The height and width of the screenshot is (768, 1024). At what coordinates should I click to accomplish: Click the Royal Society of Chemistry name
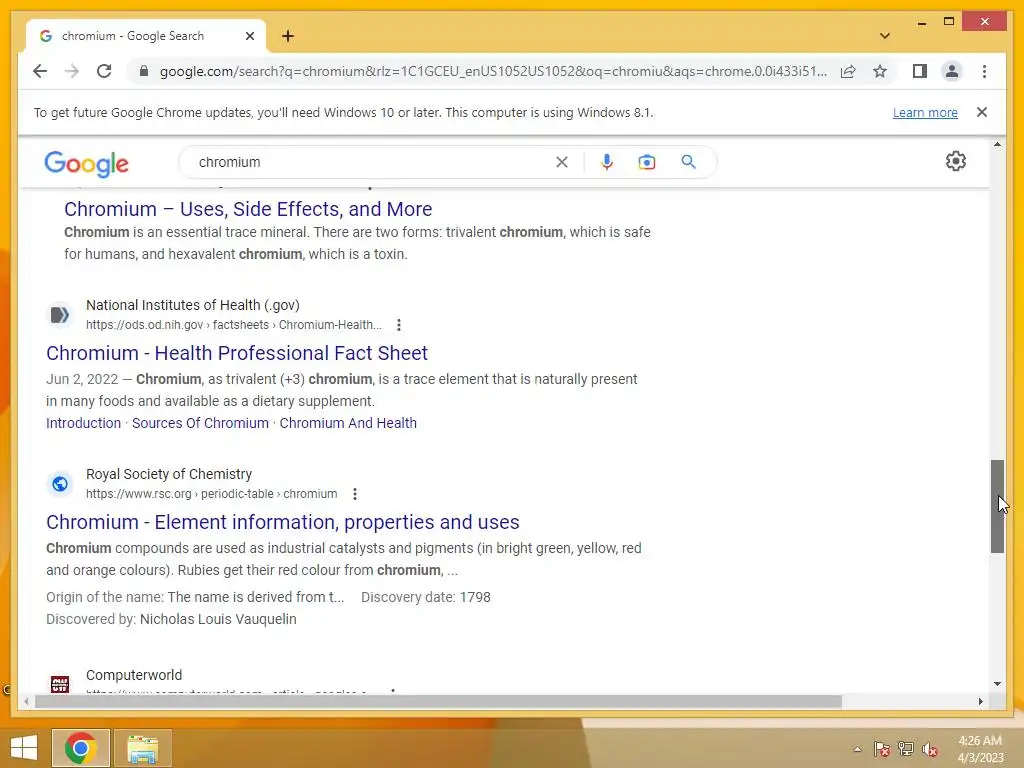coord(169,474)
